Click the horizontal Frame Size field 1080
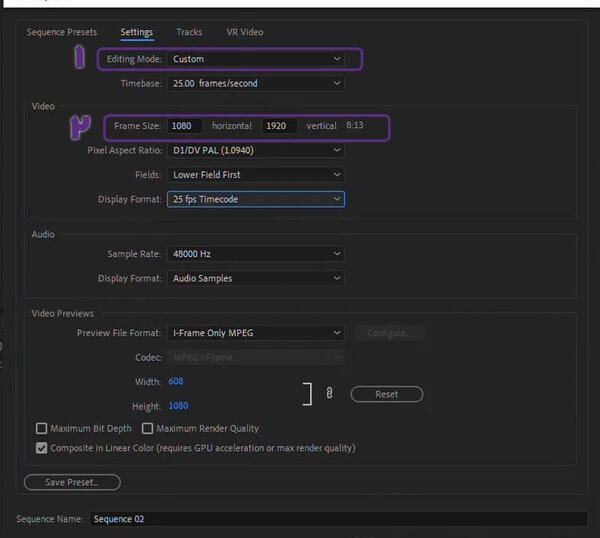The image size is (600, 538). [184, 126]
